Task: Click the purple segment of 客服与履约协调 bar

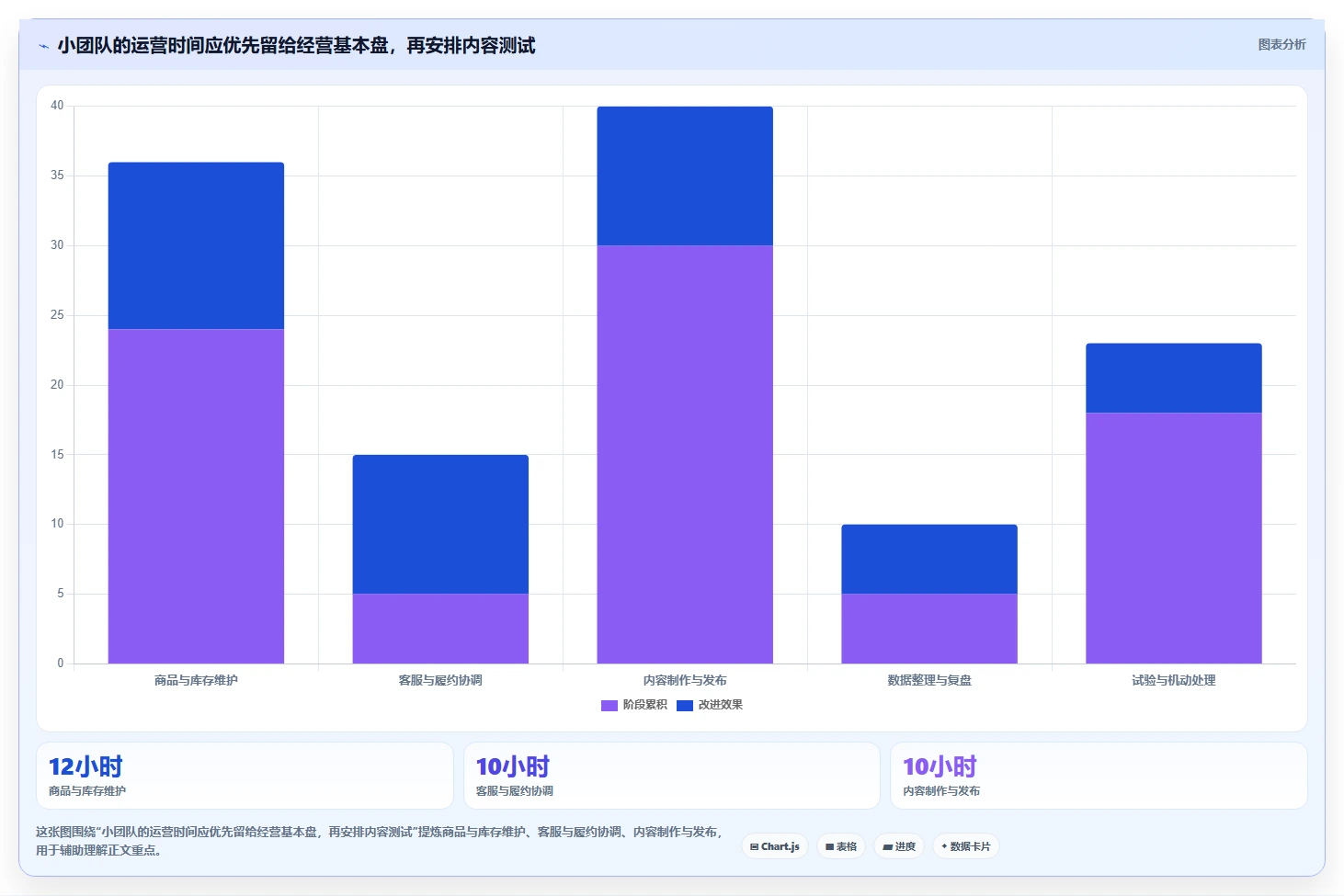Action: (440, 629)
